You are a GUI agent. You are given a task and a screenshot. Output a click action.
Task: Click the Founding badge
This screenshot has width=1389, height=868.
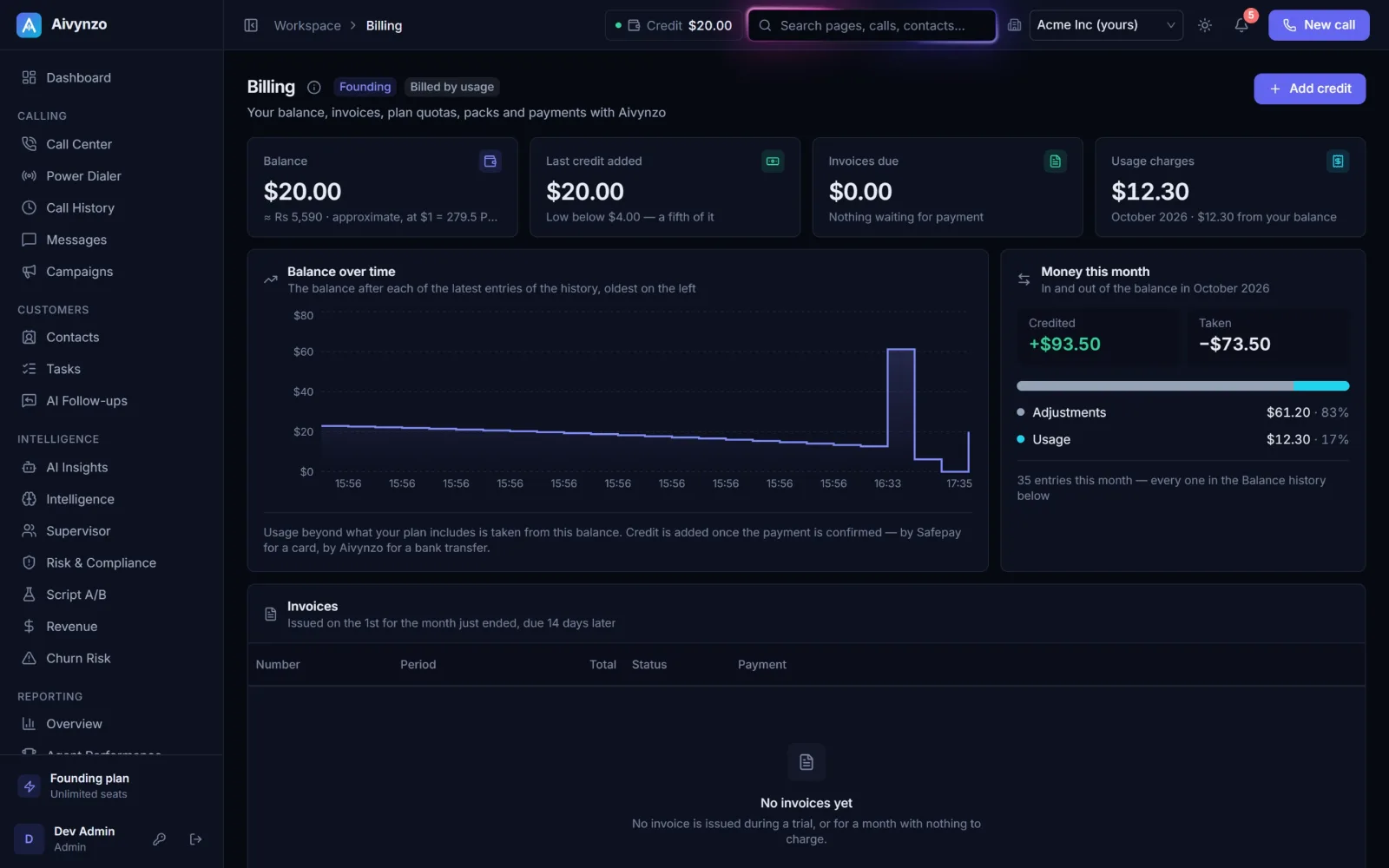click(365, 87)
